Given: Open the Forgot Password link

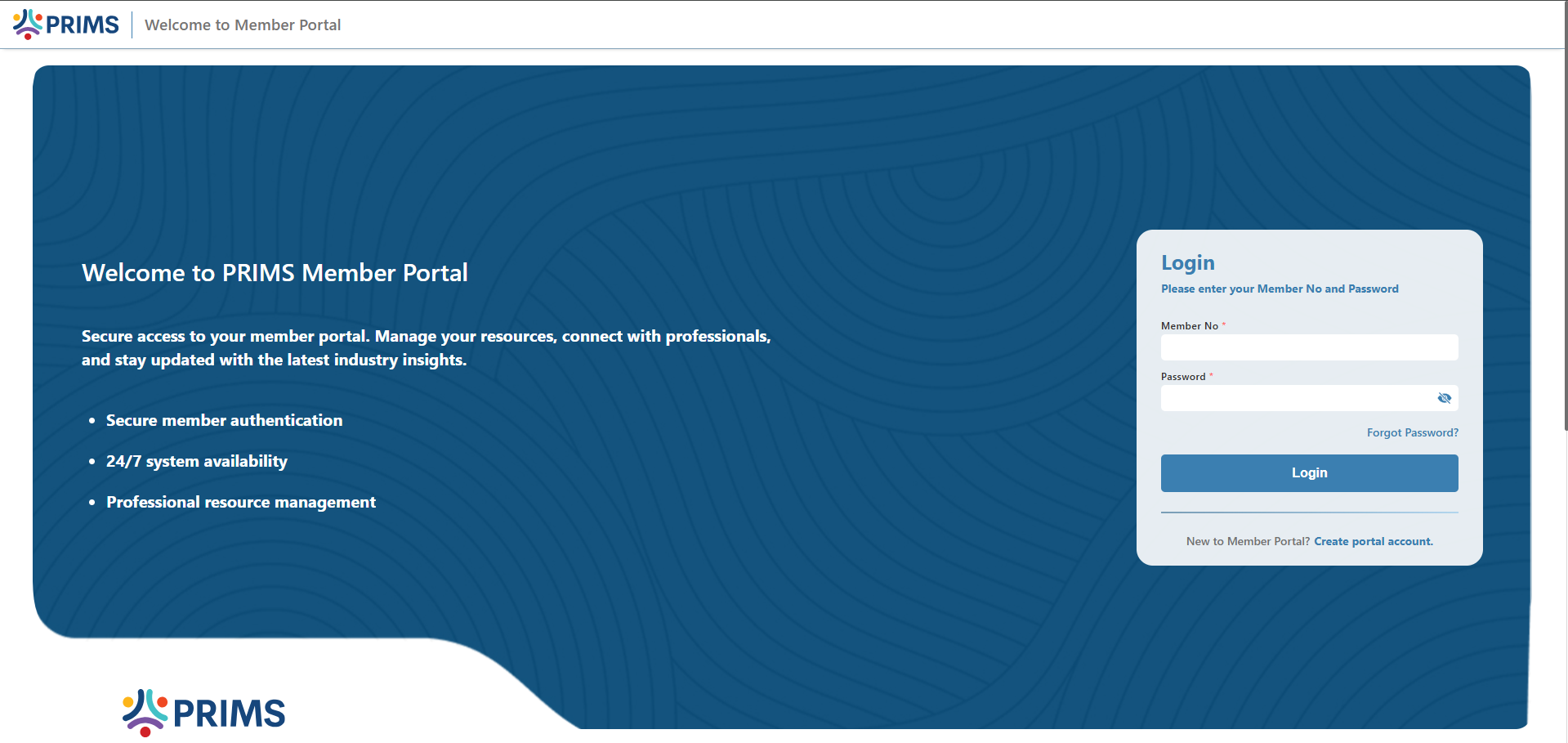Looking at the screenshot, I should point(1412,432).
